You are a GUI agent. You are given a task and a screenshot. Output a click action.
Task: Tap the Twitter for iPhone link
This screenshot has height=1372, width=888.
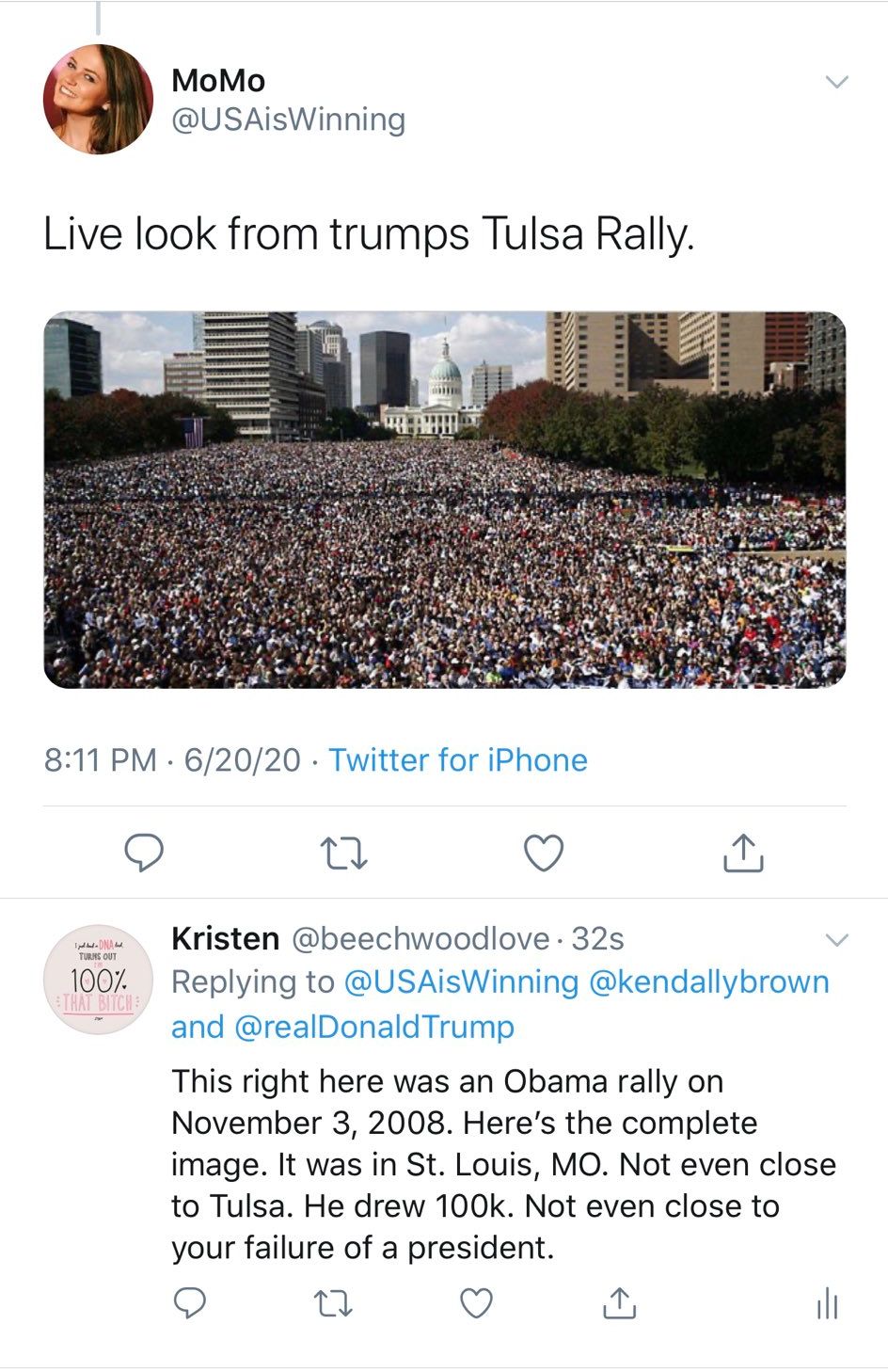tap(458, 759)
